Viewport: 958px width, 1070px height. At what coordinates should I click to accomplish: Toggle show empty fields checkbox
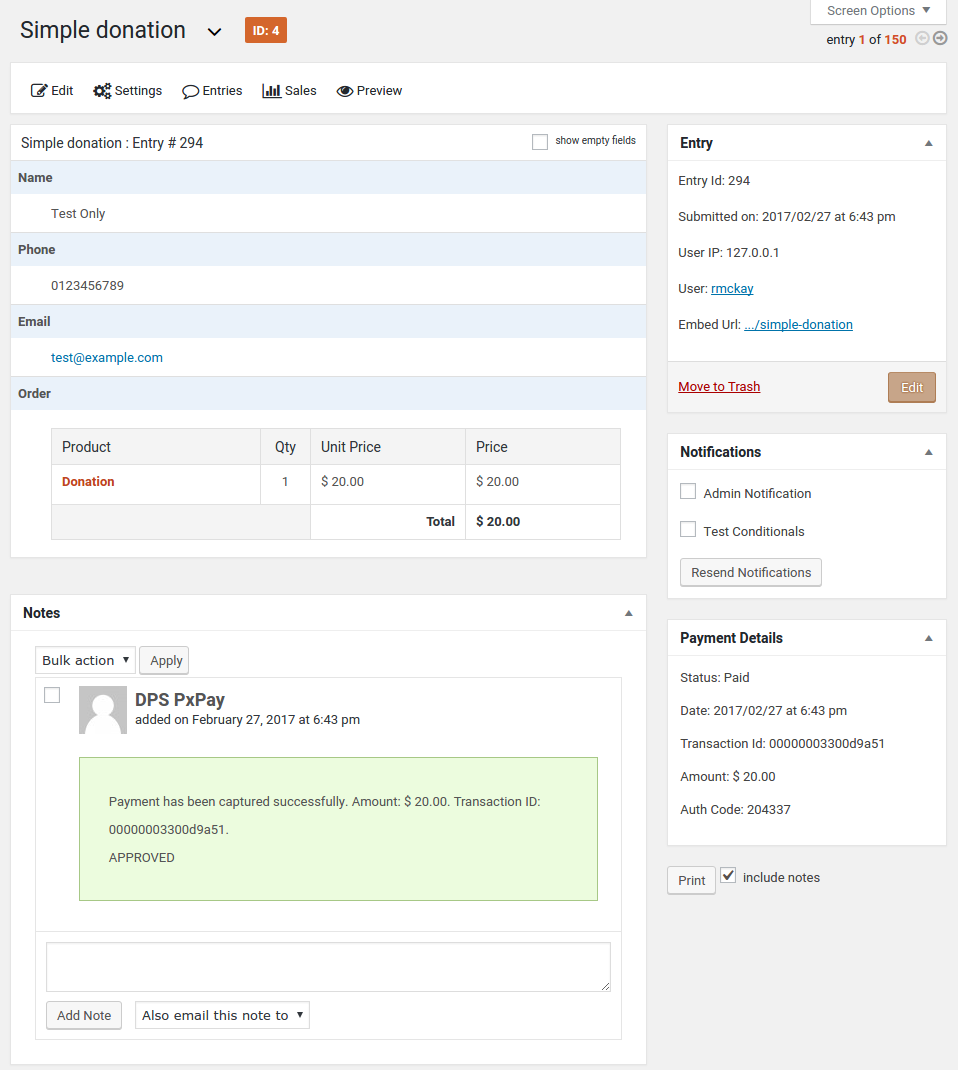click(x=540, y=141)
